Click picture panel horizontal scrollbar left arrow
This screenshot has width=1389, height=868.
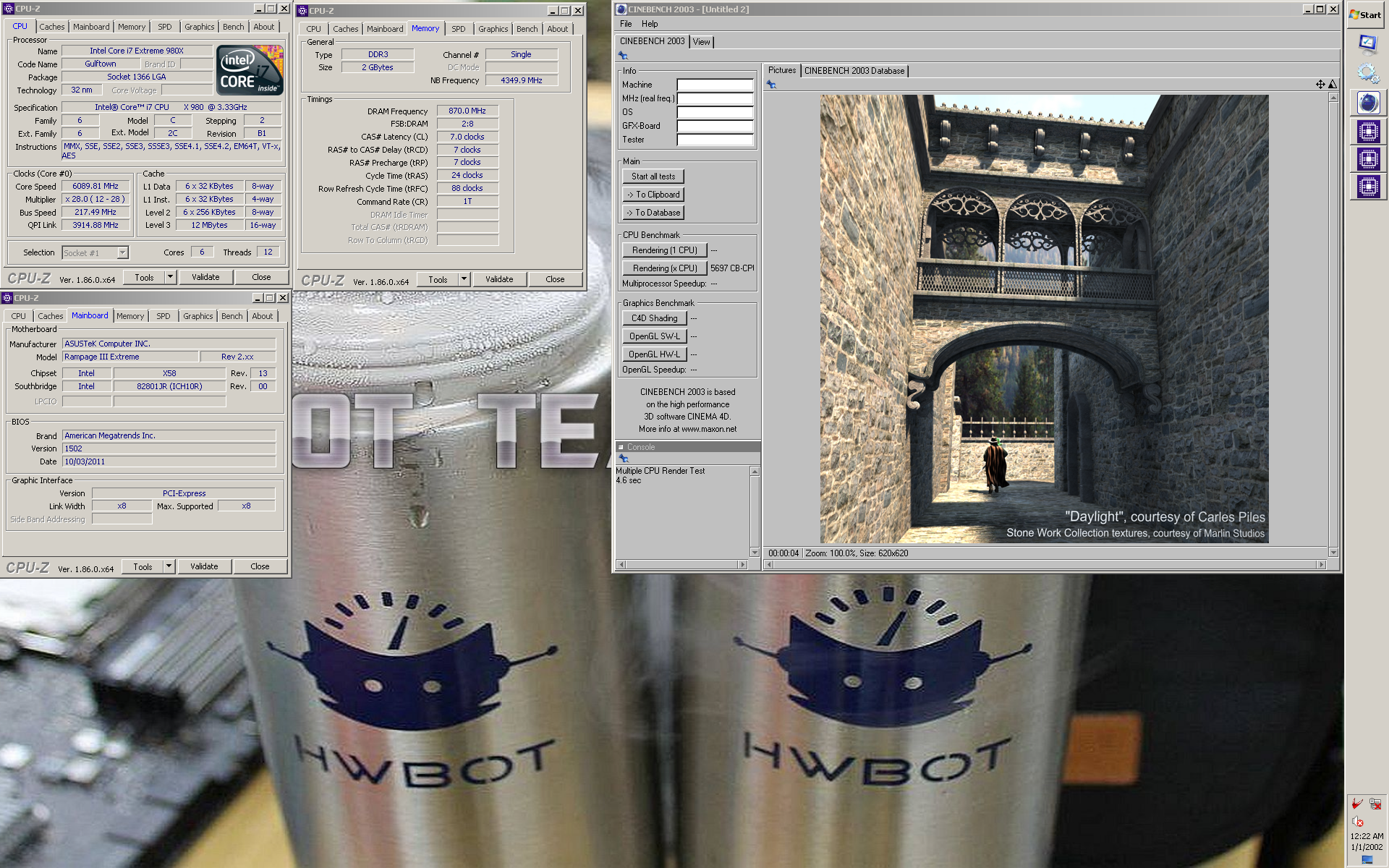(x=769, y=564)
